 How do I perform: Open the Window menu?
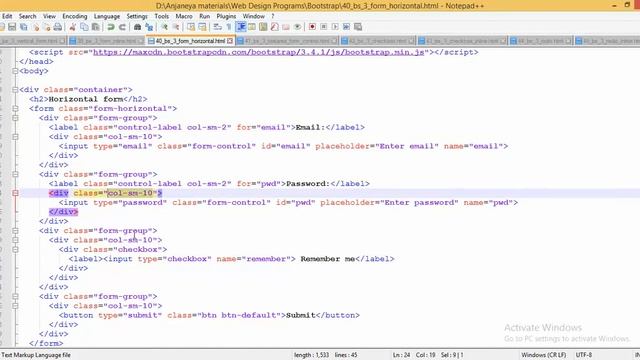click(253, 16)
